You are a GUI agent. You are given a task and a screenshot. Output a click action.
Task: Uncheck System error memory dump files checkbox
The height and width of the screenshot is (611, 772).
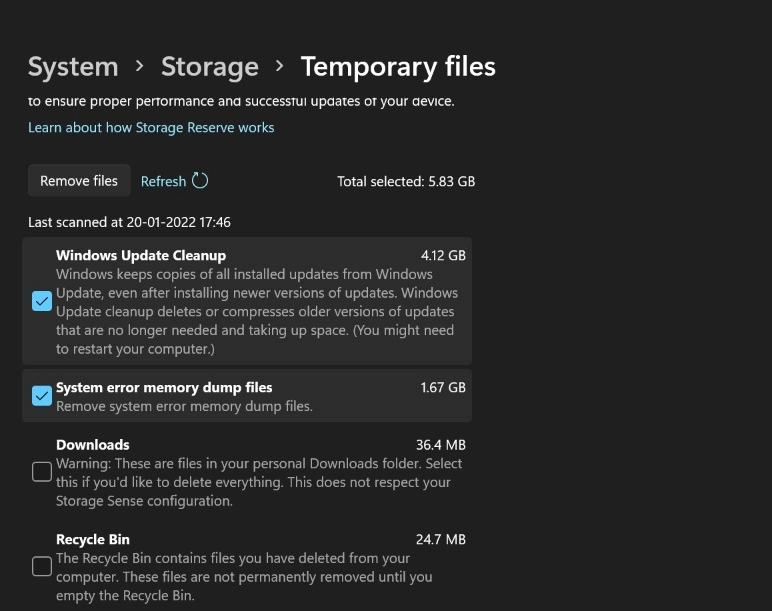[x=42, y=396]
